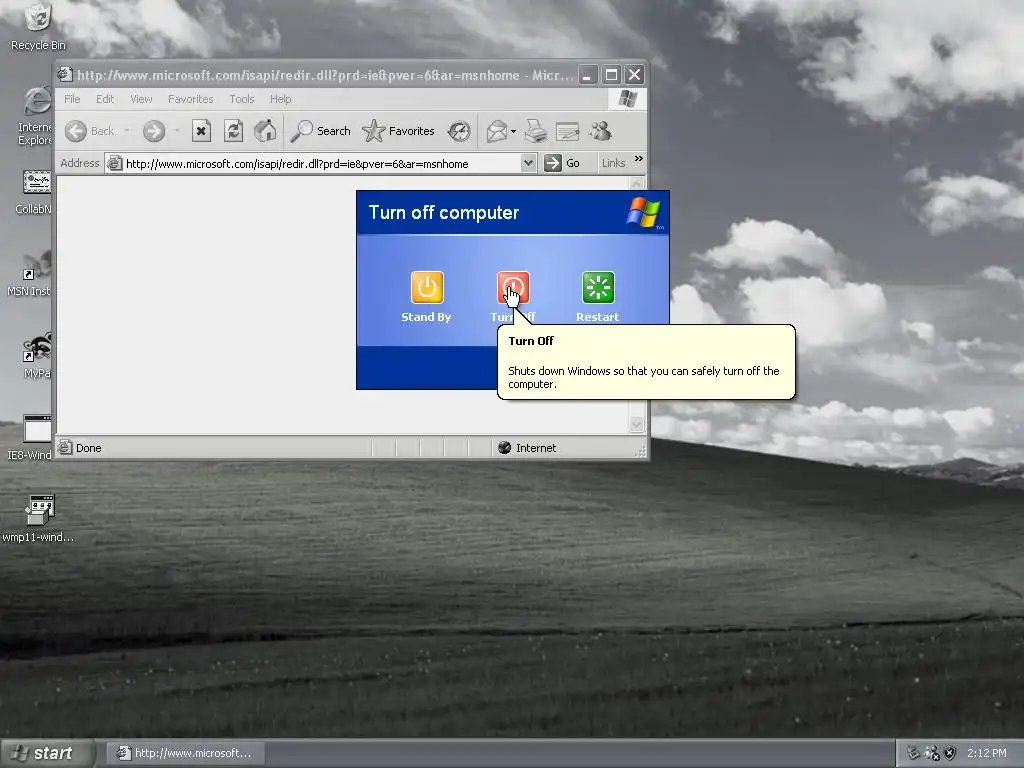Image resolution: width=1024 pixels, height=768 pixels.
Task: Open the View menu
Action: tap(141, 99)
